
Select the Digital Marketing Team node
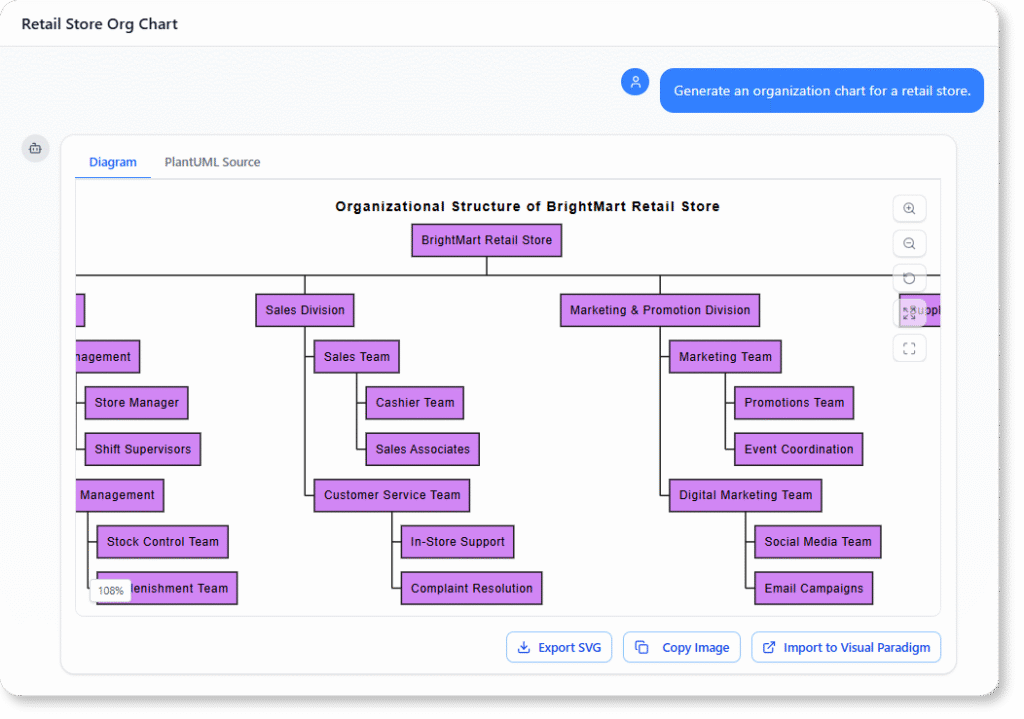[745, 495]
